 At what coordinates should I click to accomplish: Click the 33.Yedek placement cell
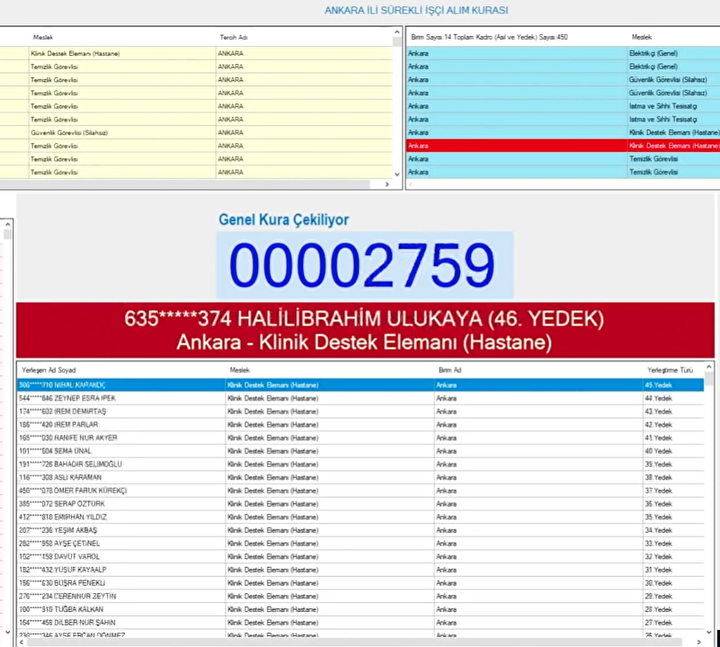(673, 544)
